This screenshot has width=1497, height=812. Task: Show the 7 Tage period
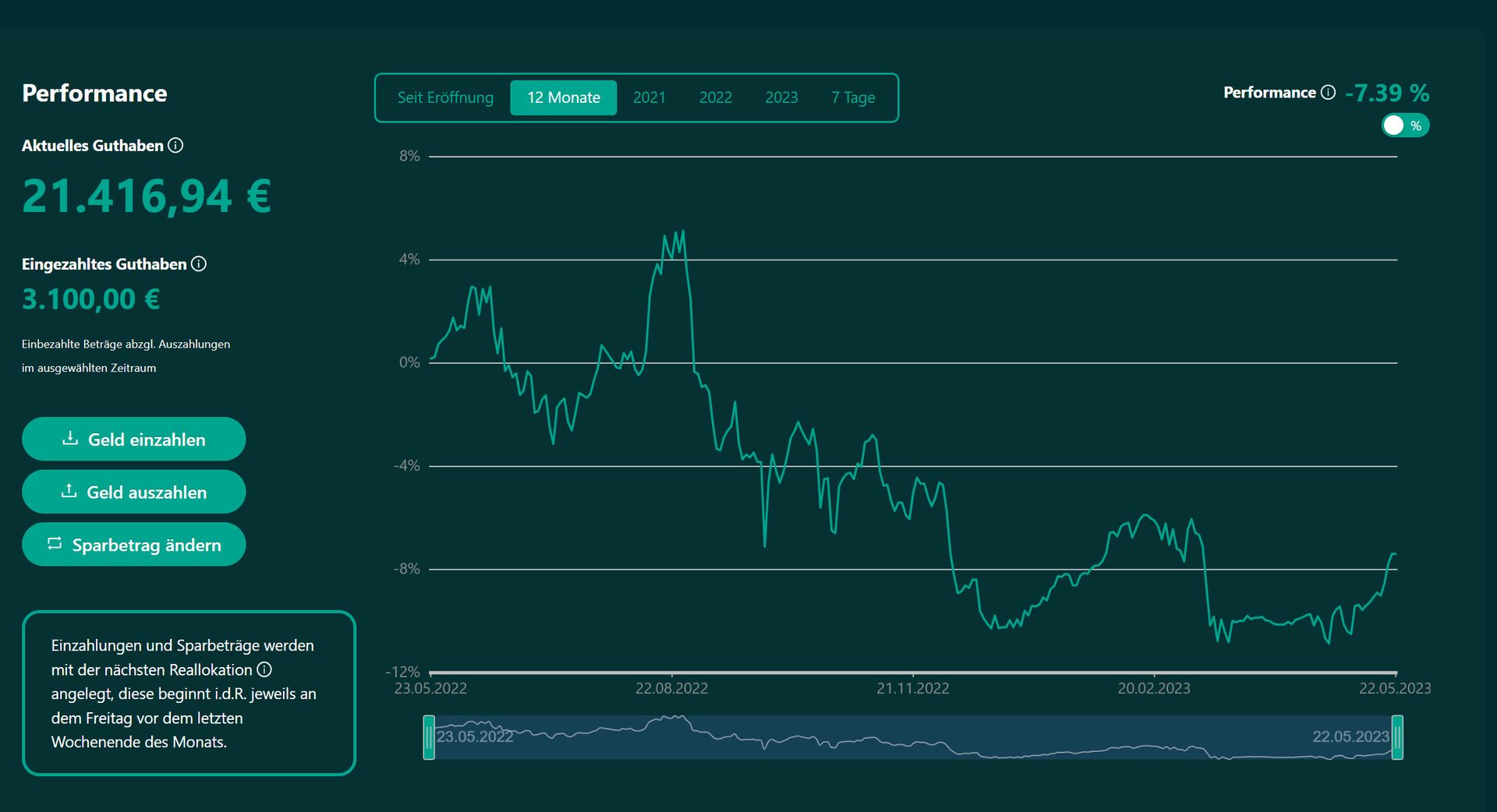852,97
